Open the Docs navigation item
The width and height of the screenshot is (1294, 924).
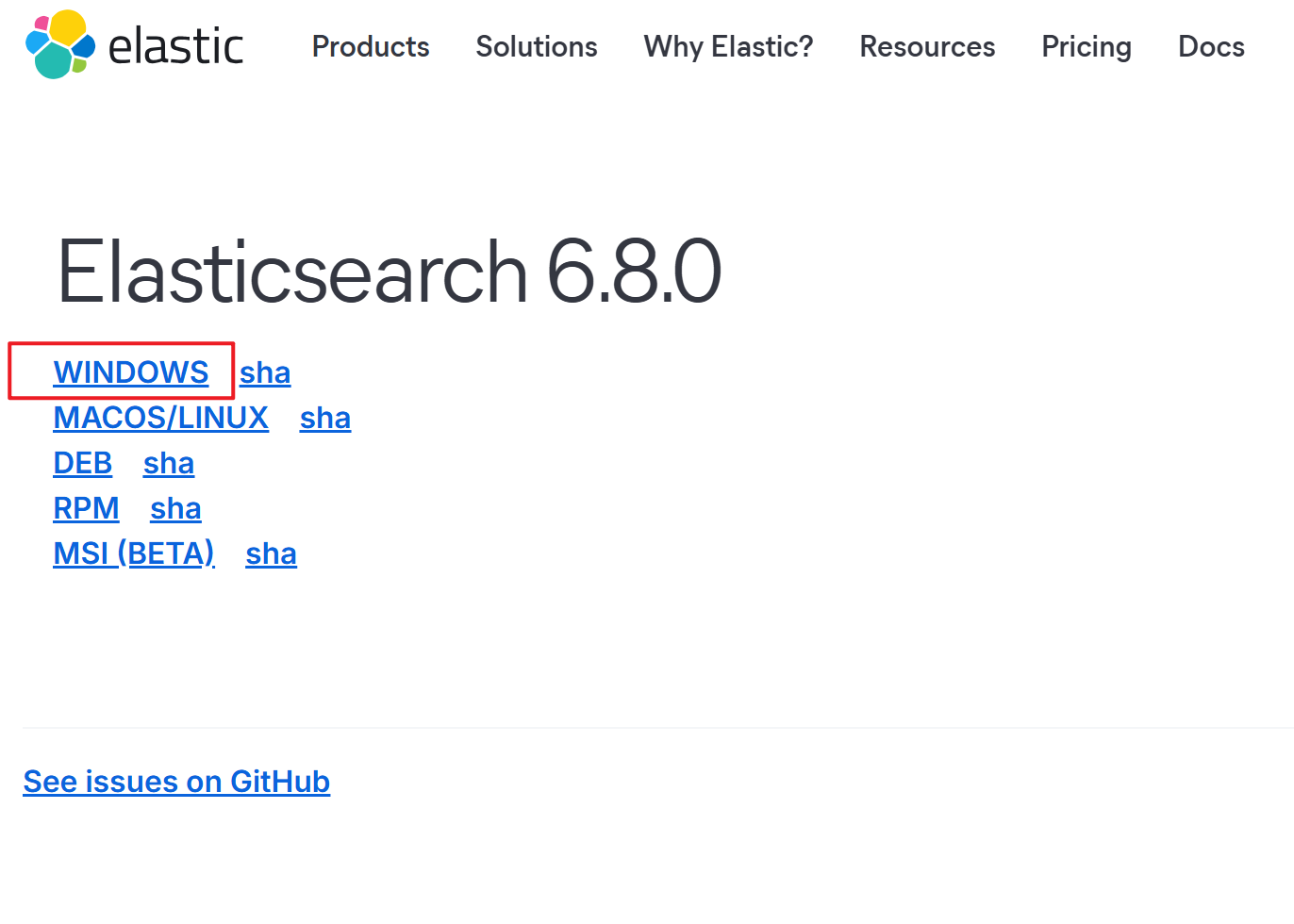[1211, 46]
